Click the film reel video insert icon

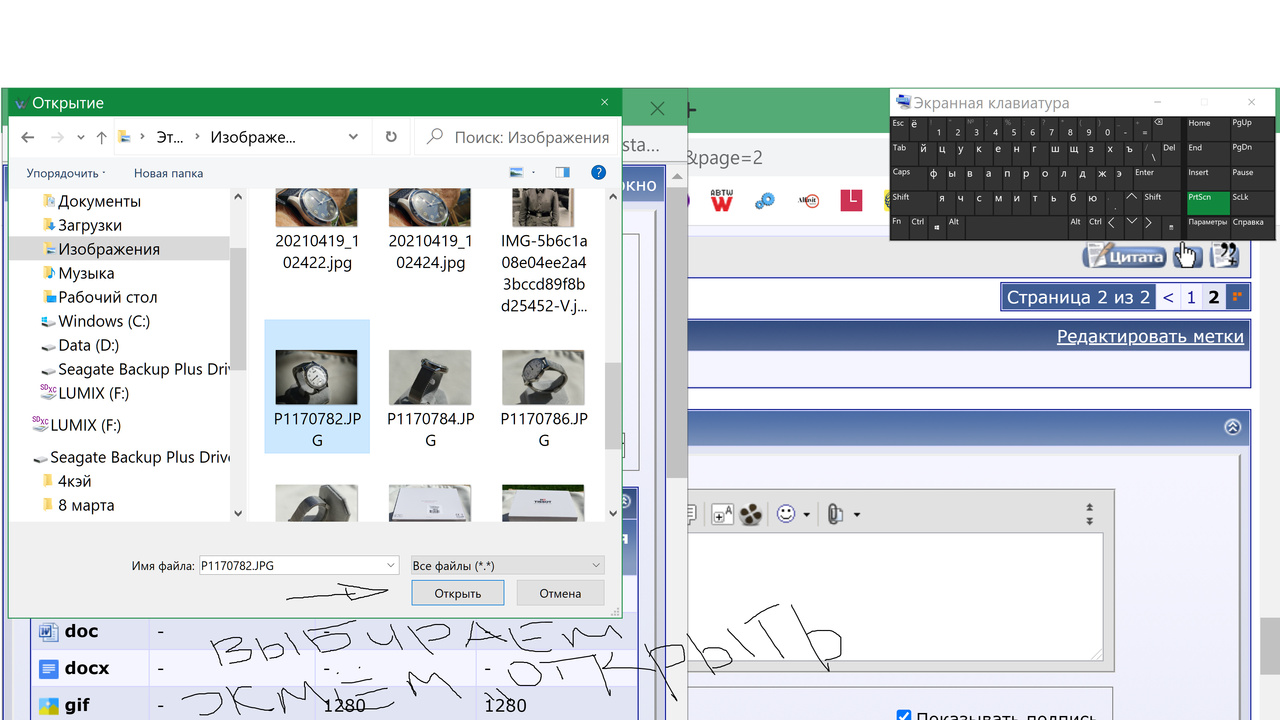[x=751, y=514]
